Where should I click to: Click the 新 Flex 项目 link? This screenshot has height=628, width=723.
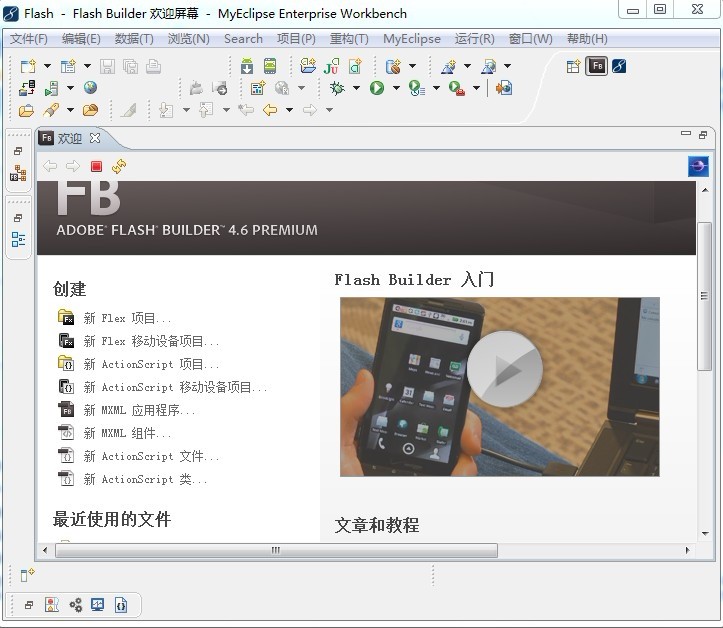click(x=127, y=318)
